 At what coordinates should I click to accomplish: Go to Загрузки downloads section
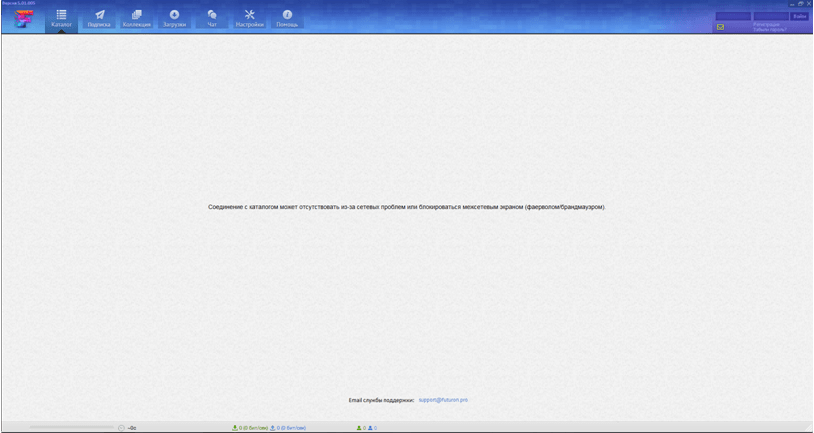pyautogui.click(x=175, y=18)
